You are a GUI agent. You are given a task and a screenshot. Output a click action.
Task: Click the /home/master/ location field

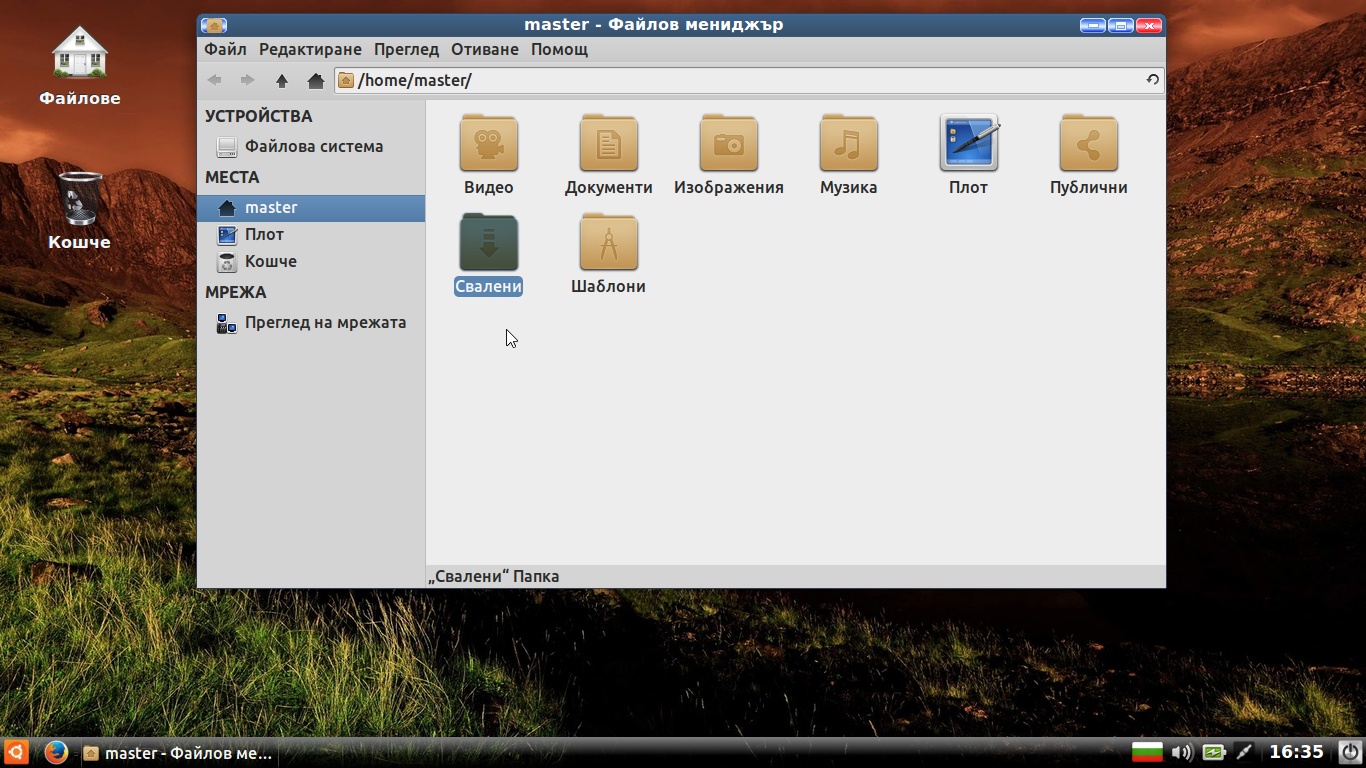click(x=748, y=80)
